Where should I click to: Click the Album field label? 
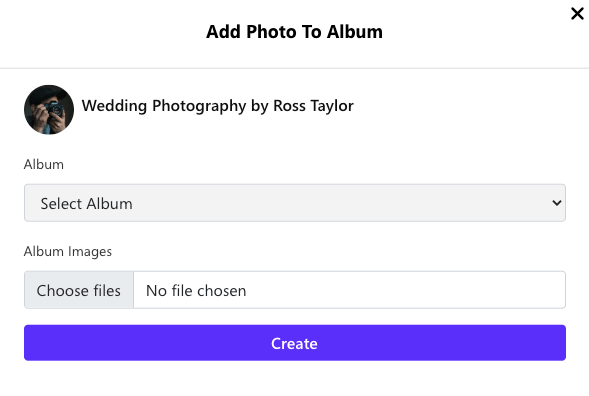[x=44, y=165]
